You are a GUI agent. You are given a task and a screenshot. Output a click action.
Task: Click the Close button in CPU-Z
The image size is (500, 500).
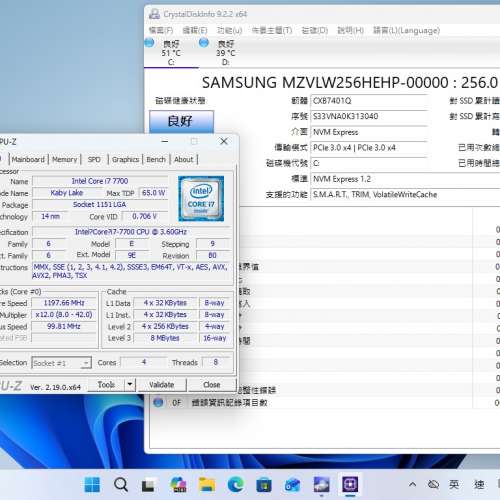[x=212, y=385]
